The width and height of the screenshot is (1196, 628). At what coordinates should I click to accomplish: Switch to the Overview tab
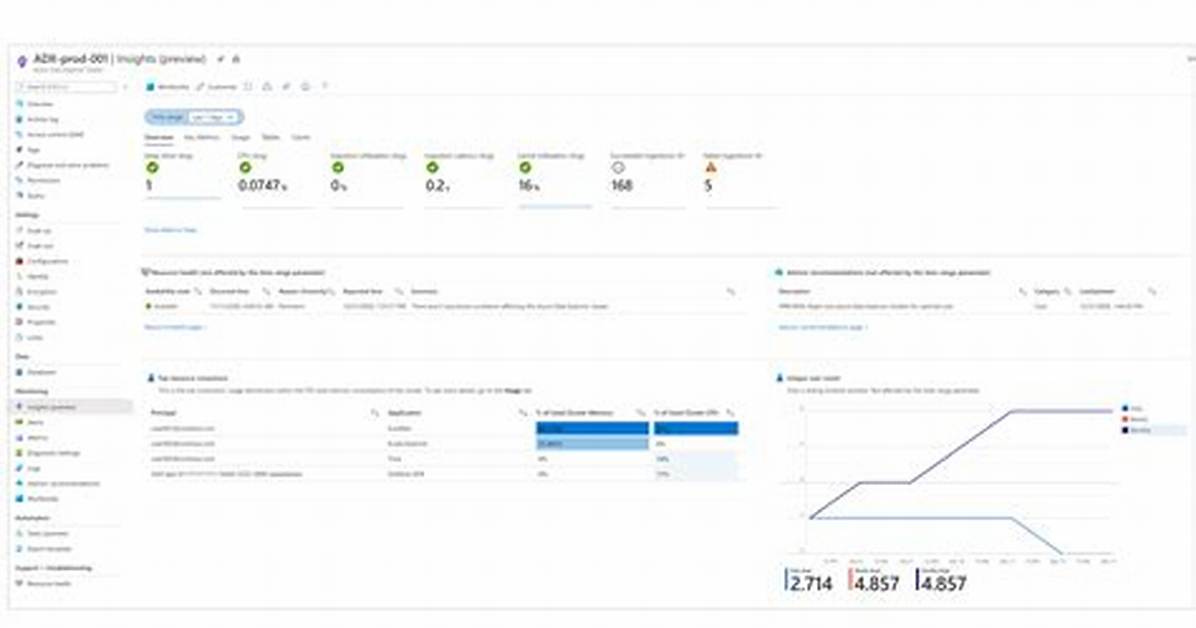click(x=159, y=138)
